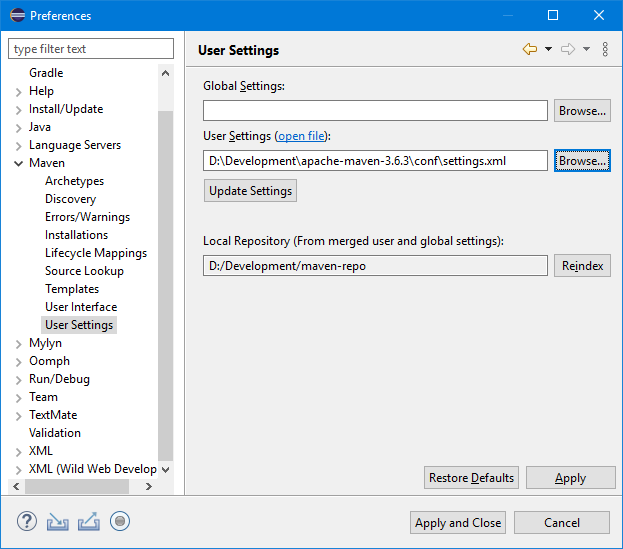Screen dimensions: 623x549
Task: Click the export preferences icon
Action: pyautogui.click(x=89, y=522)
